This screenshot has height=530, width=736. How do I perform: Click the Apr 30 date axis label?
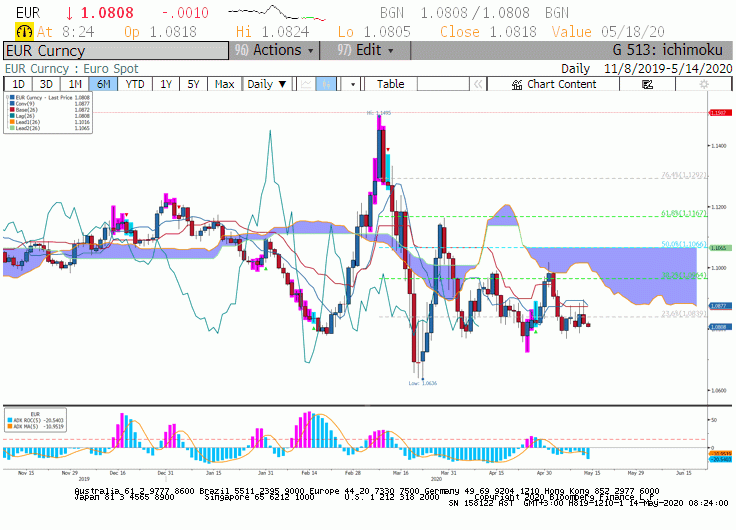pyautogui.click(x=544, y=473)
